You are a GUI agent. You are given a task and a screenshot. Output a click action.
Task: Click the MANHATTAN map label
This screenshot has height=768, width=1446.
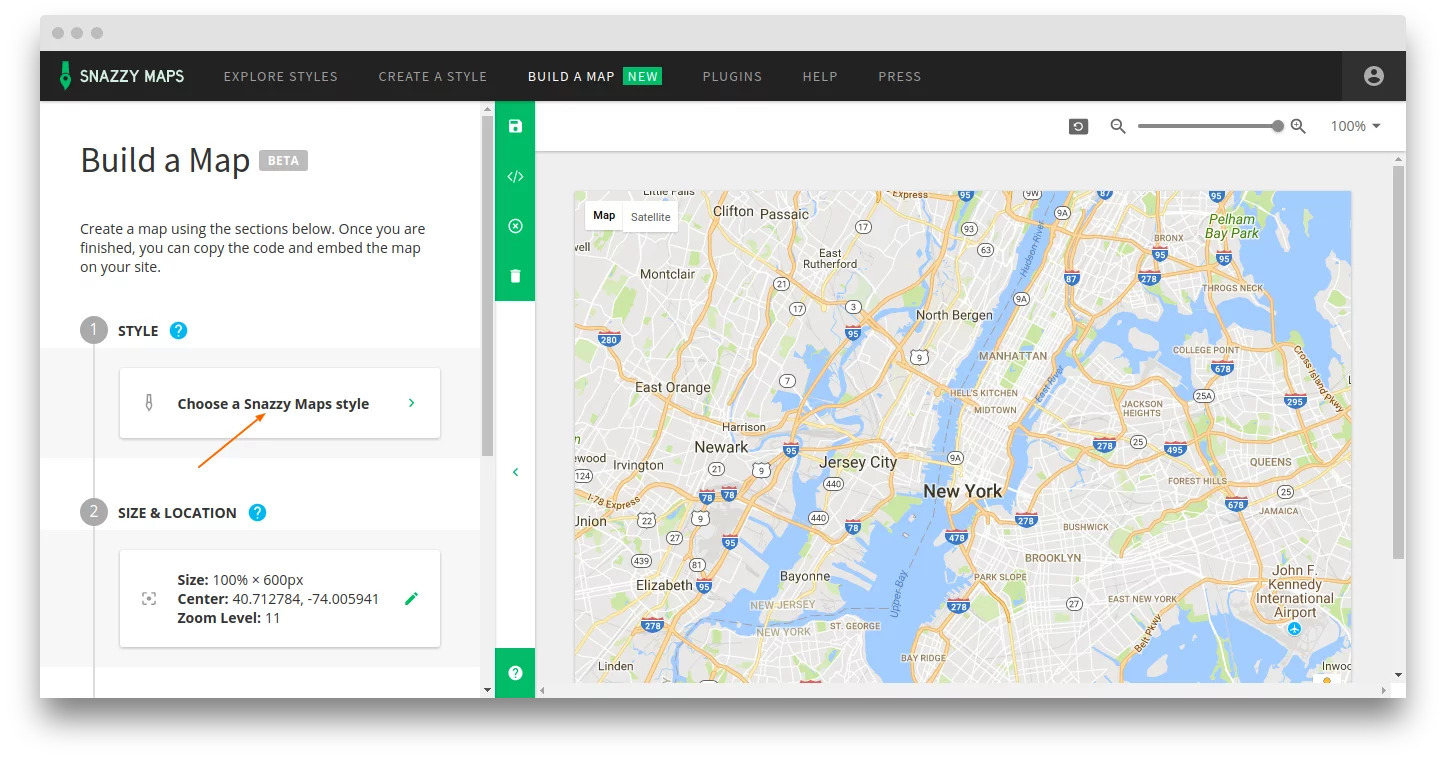click(1013, 356)
